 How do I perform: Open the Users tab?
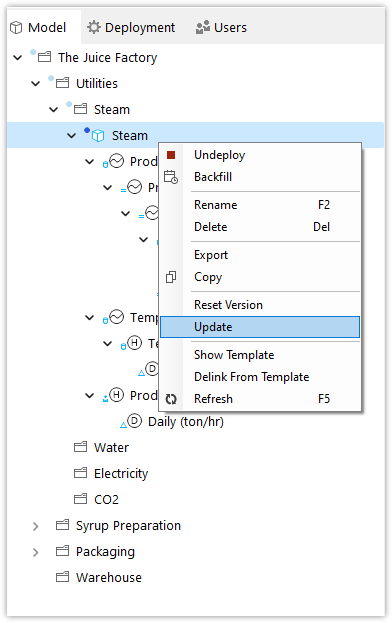coord(221,27)
